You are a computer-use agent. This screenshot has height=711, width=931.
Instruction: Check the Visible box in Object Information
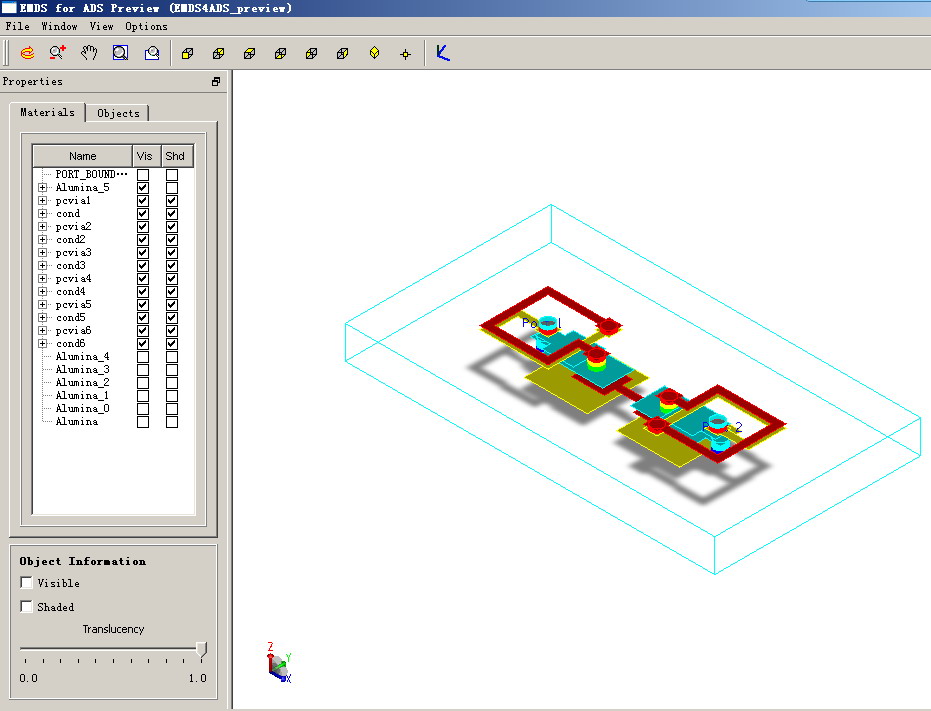click(26, 583)
